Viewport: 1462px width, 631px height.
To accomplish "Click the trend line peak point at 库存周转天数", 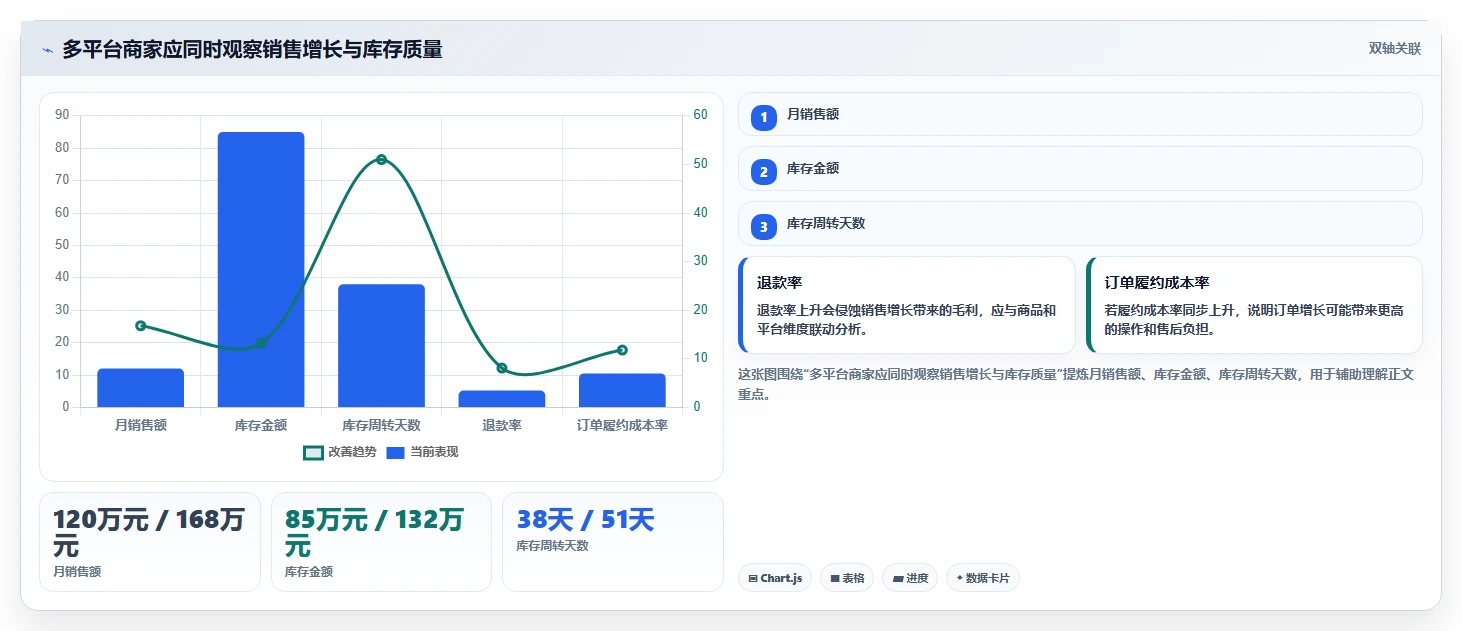I will 381,160.
